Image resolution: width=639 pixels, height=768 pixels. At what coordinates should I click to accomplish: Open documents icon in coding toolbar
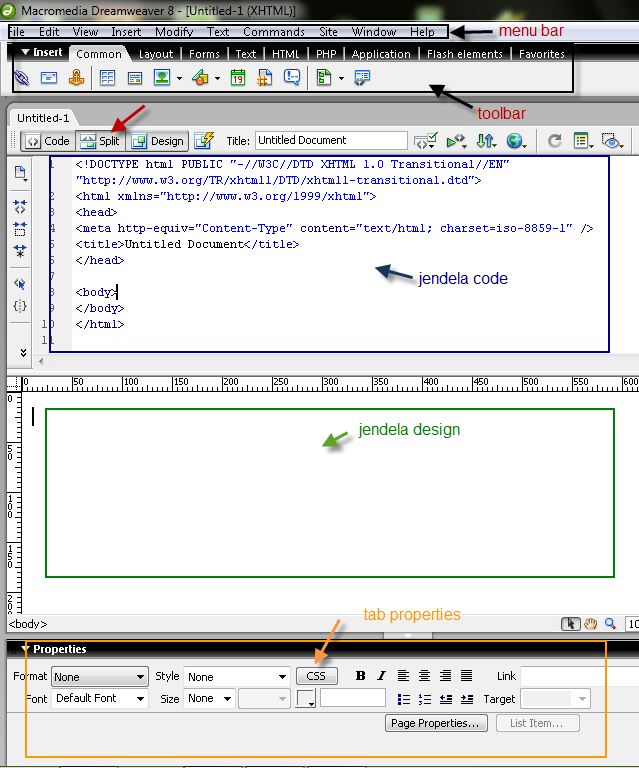[x=20, y=173]
